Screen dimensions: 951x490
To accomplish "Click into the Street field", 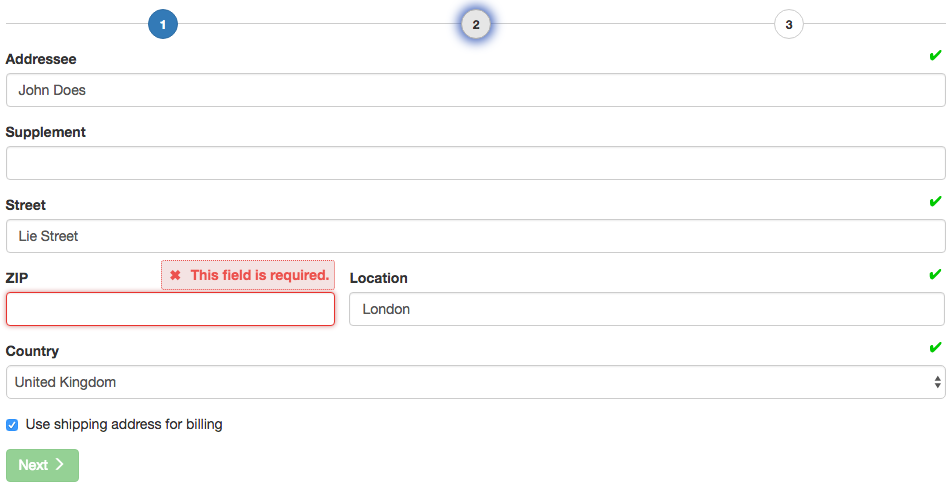I will (476, 236).
